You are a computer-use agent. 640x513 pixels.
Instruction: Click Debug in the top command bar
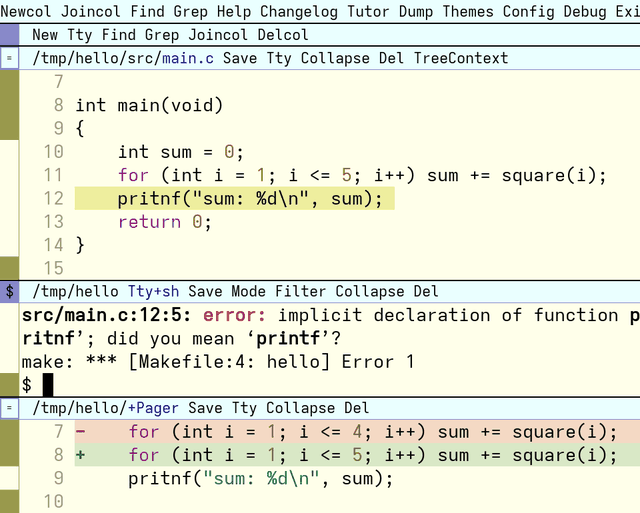click(585, 11)
